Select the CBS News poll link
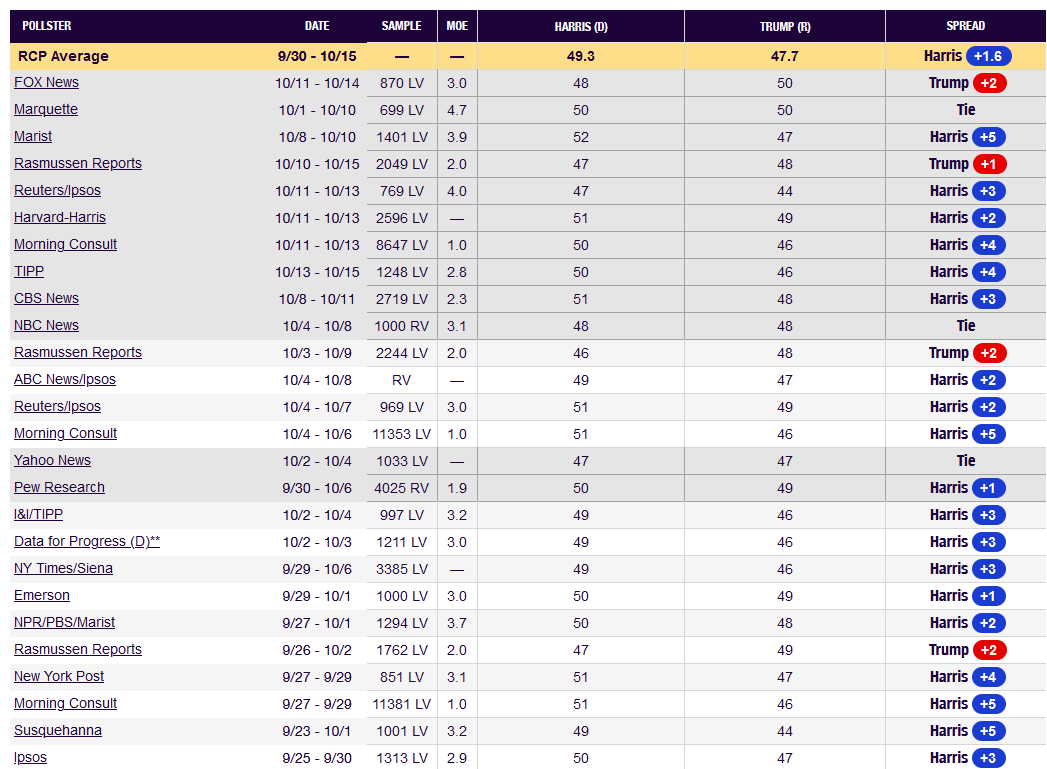The height and width of the screenshot is (769, 1047). [x=46, y=299]
